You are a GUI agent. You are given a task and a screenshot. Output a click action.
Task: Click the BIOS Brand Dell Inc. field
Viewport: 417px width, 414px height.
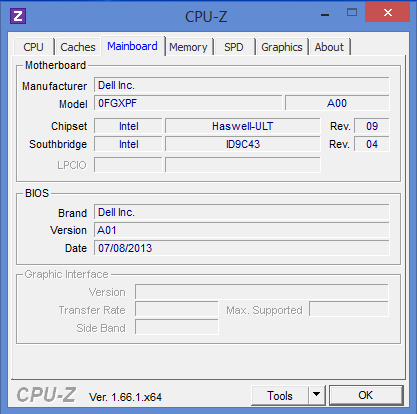point(242,212)
